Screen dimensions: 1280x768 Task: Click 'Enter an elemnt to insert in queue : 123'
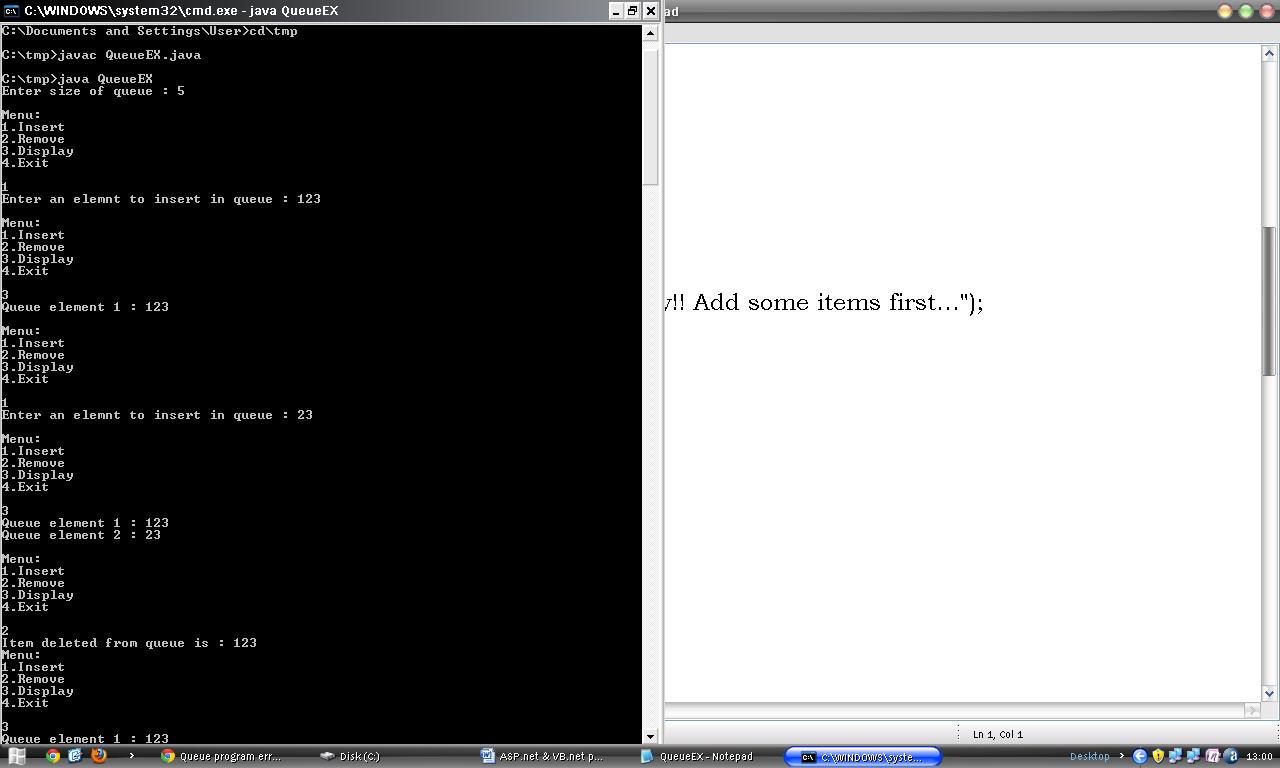click(161, 199)
